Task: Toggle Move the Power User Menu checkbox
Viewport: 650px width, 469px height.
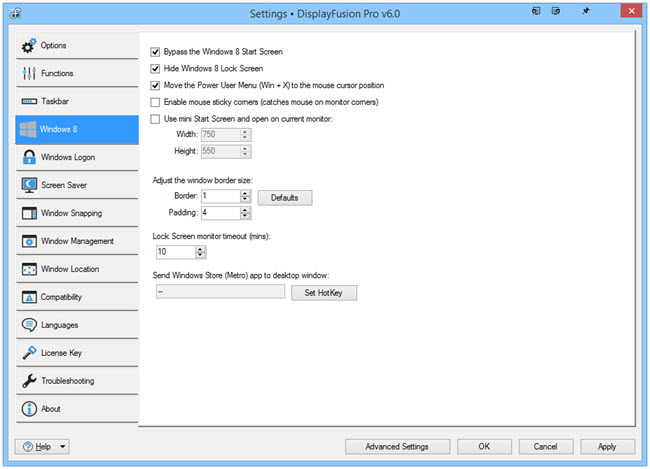Action: point(155,85)
